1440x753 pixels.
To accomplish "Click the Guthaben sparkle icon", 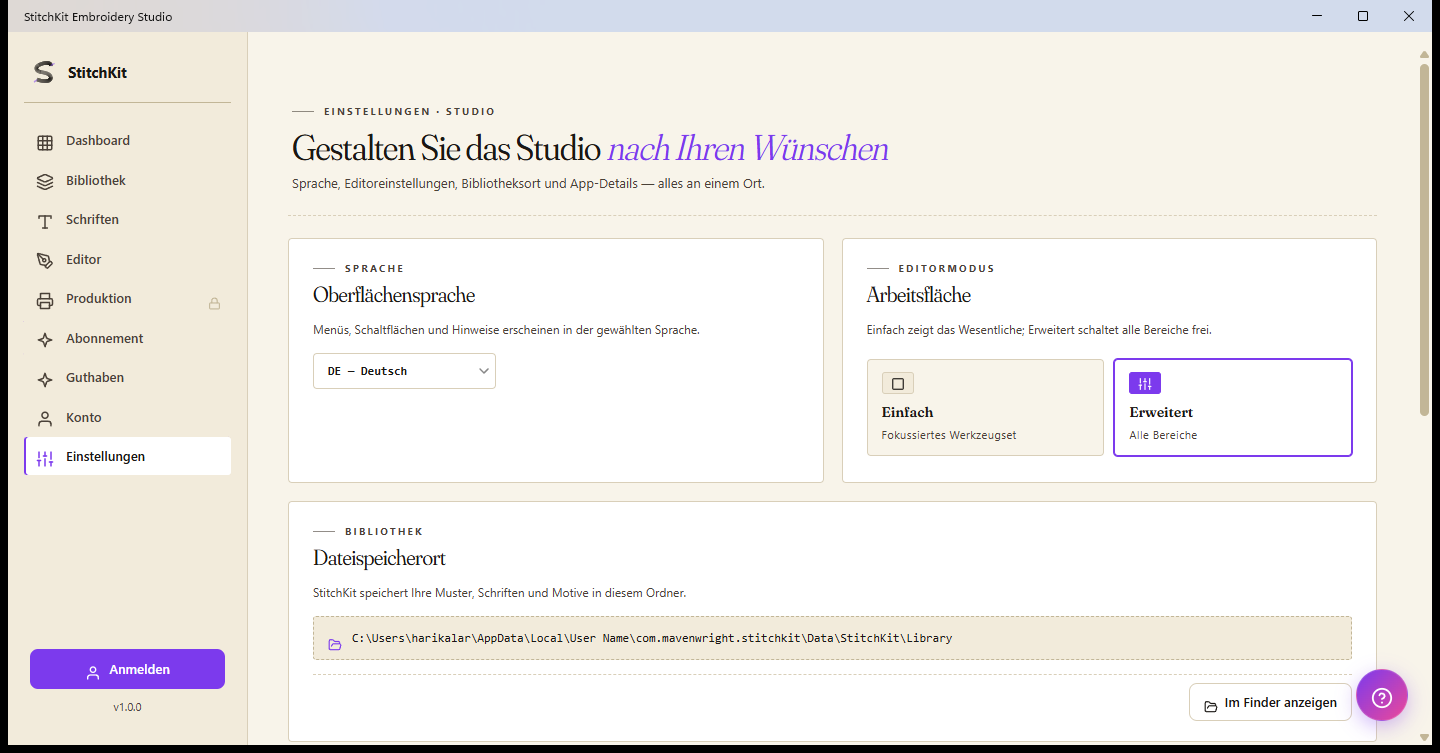I will click(45, 379).
